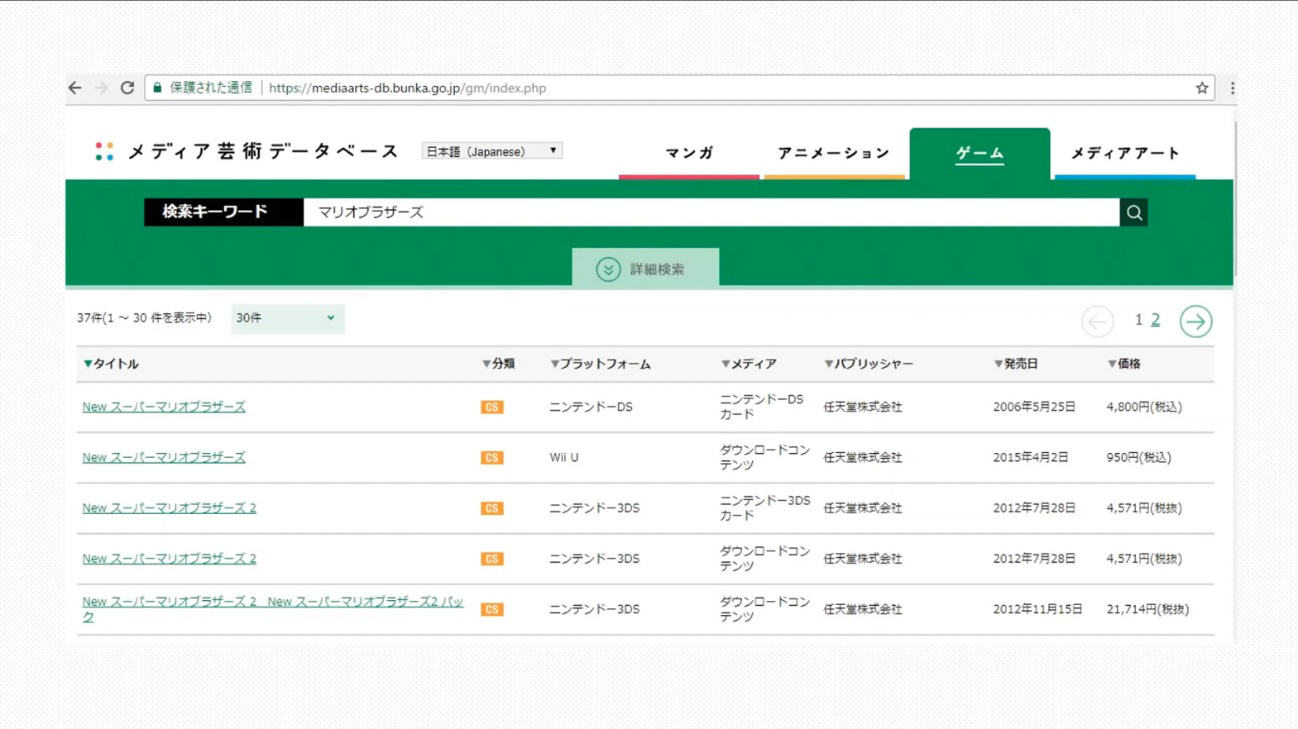This screenshot has width=1298, height=729.
Task: Go to results page 2
Action: click(1155, 320)
